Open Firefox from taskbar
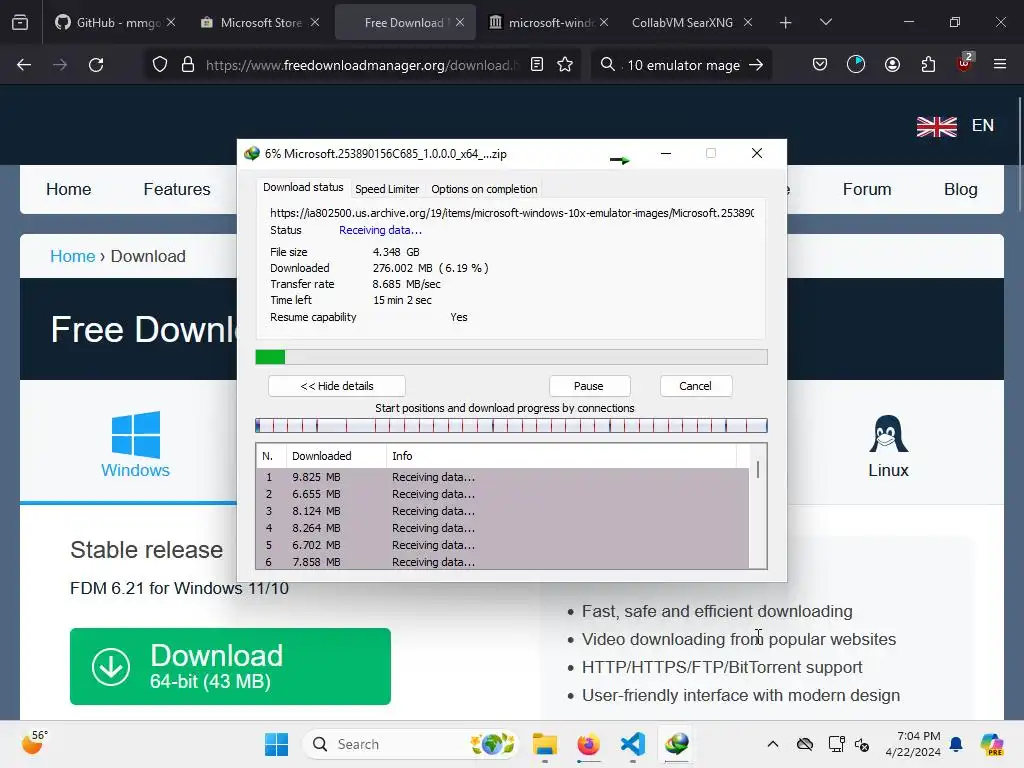Viewport: 1024px width, 768px height. [588, 744]
